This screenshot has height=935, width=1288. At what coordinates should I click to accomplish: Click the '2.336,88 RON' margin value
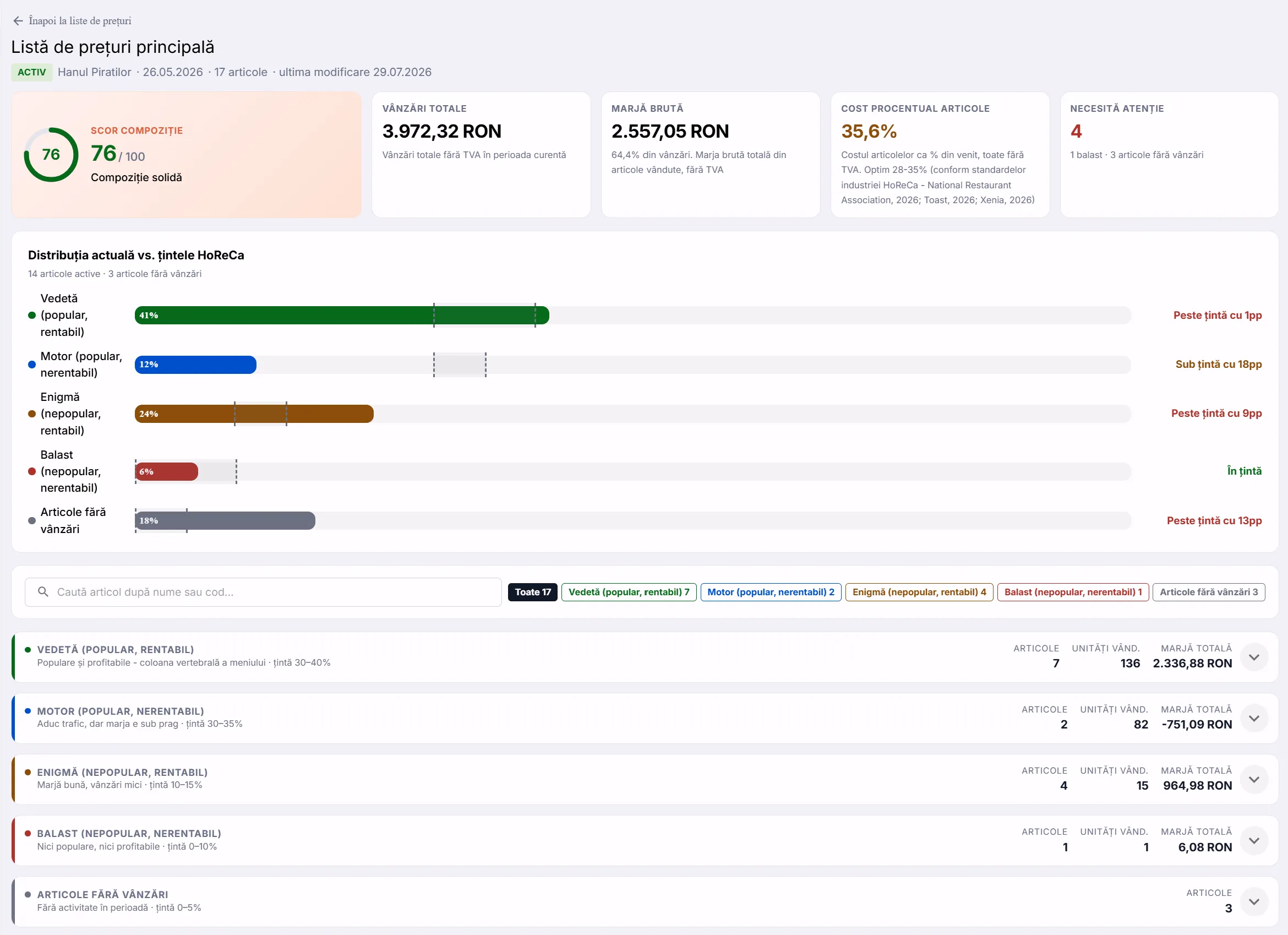(1192, 664)
